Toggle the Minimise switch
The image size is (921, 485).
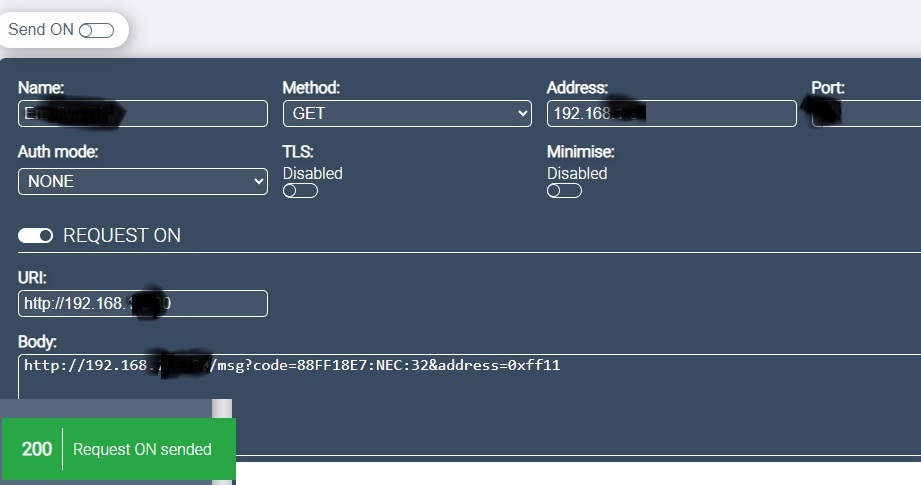[x=564, y=191]
